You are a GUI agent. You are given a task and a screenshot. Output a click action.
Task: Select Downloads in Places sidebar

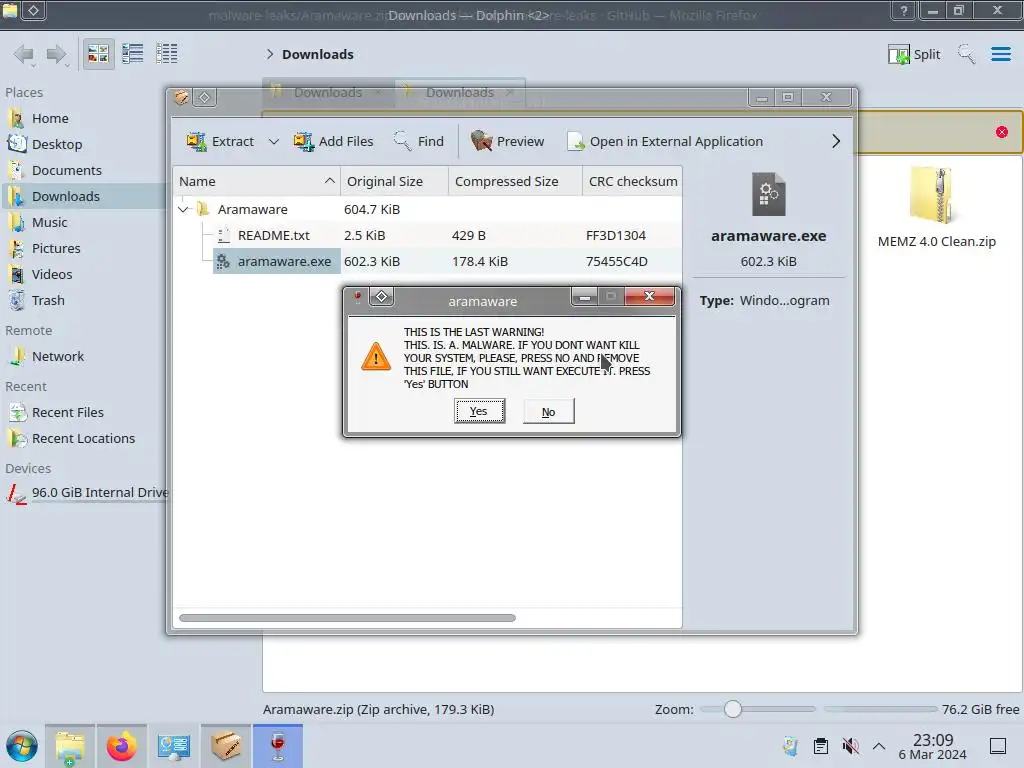click(83, 197)
